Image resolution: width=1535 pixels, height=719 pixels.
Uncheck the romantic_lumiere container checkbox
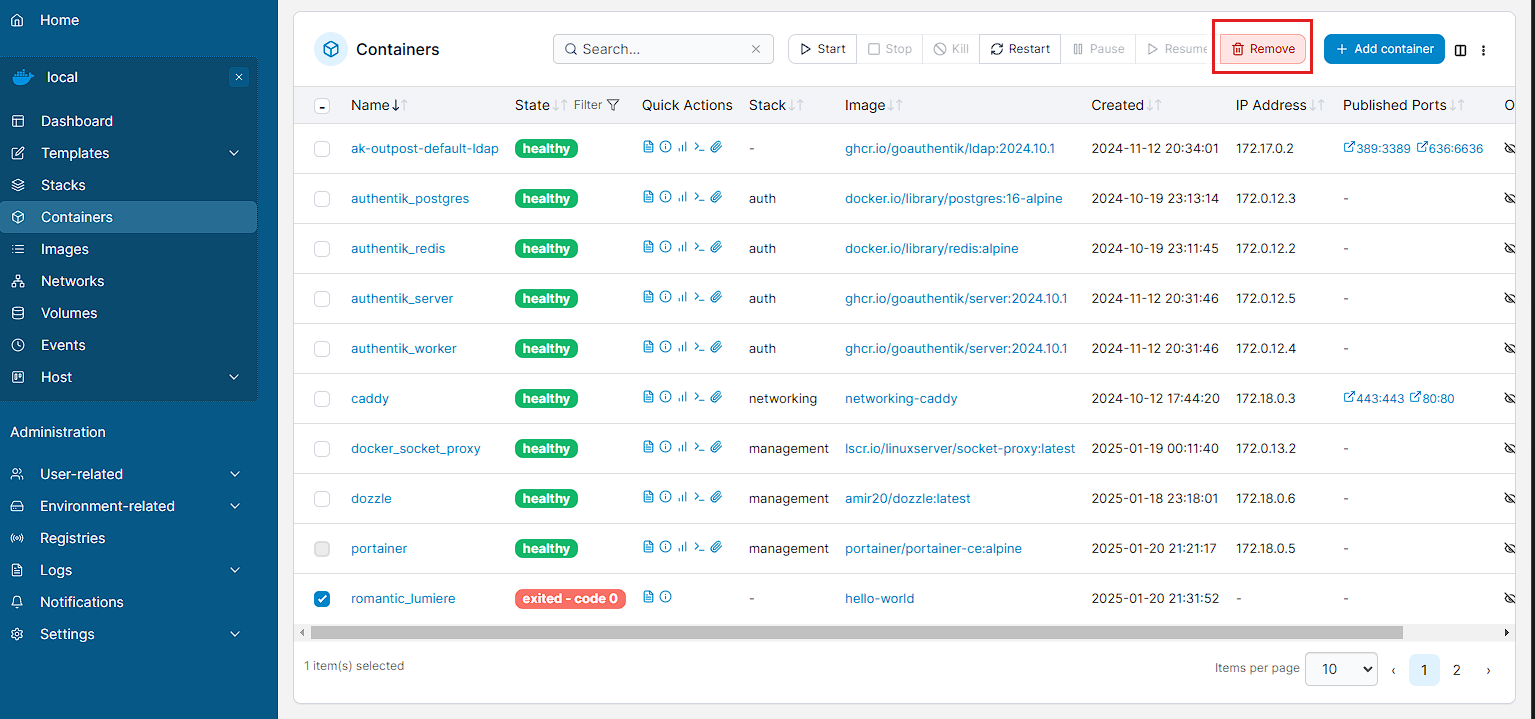pyautogui.click(x=322, y=599)
